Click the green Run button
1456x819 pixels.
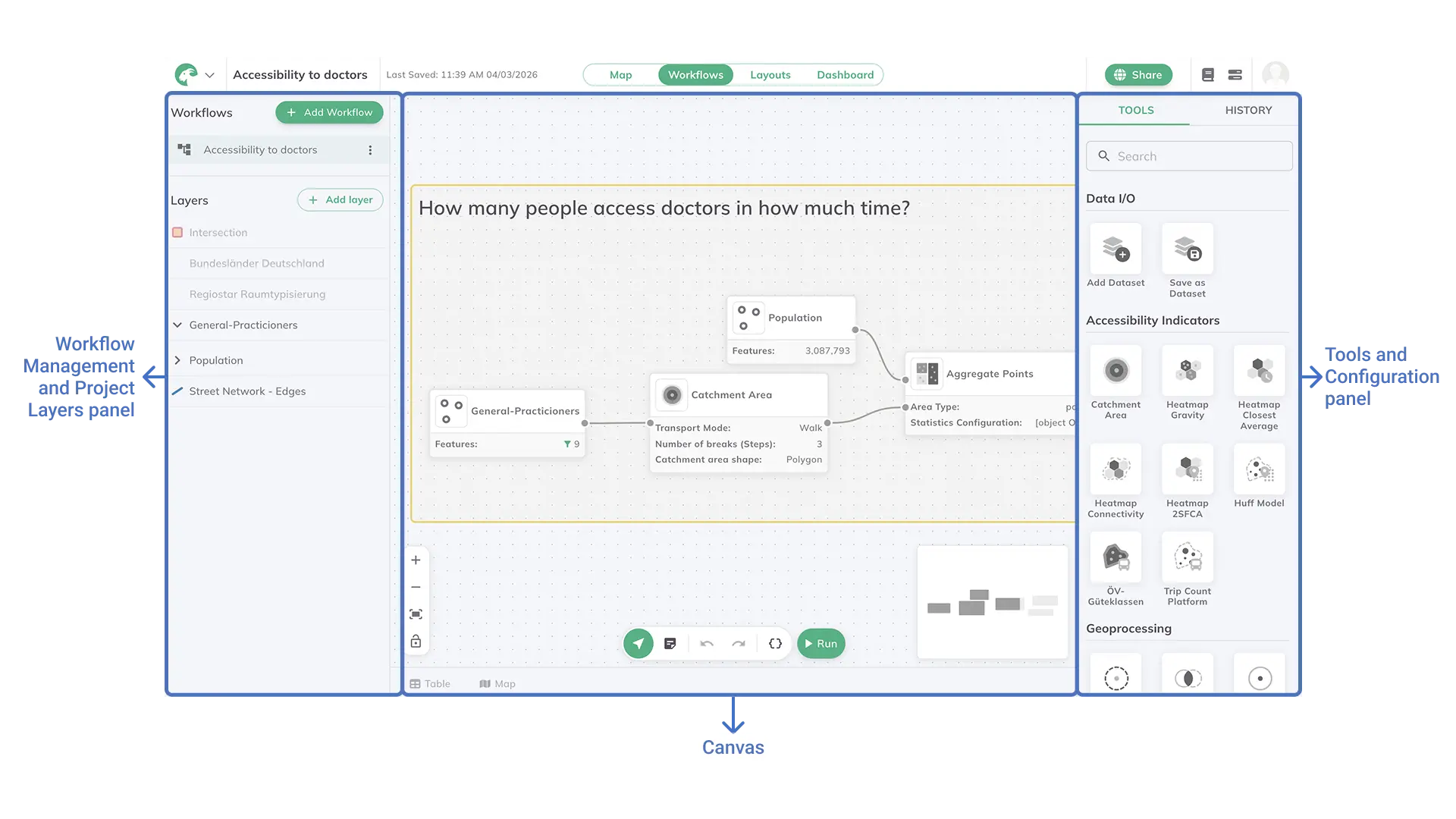pyautogui.click(x=821, y=643)
